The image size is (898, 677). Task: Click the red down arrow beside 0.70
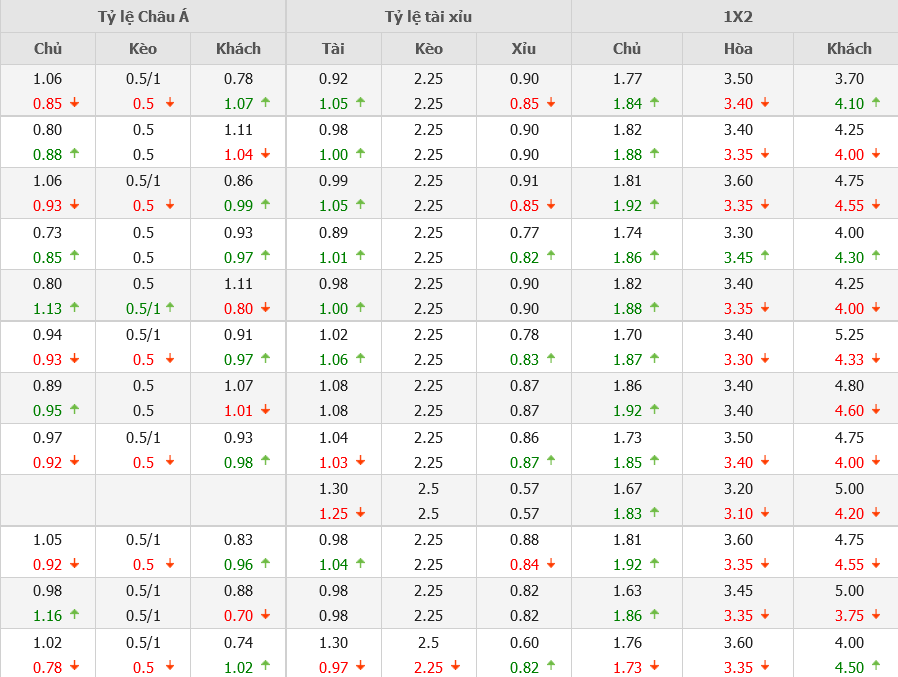pyautogui.click(x=265, y=615)
